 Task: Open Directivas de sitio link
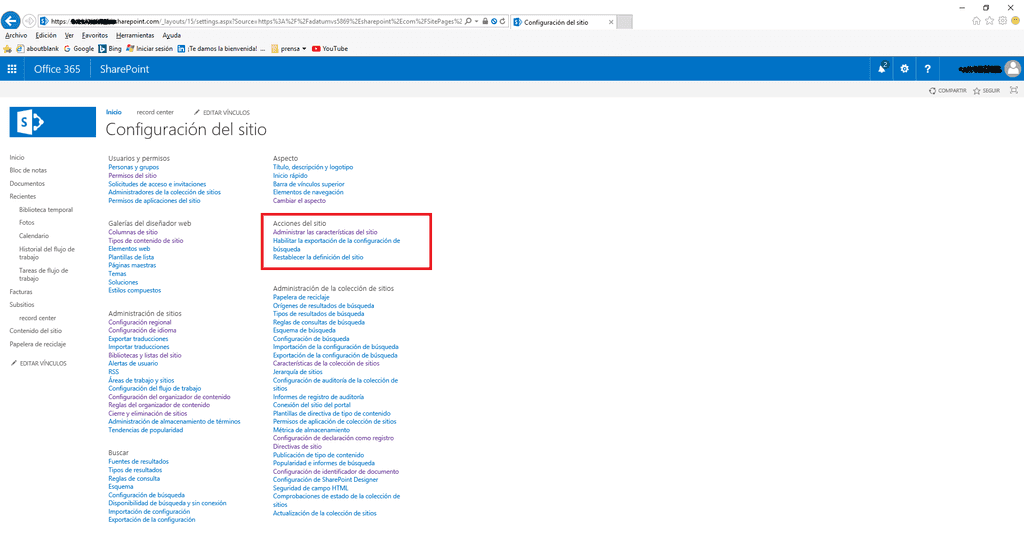(297, 447)
